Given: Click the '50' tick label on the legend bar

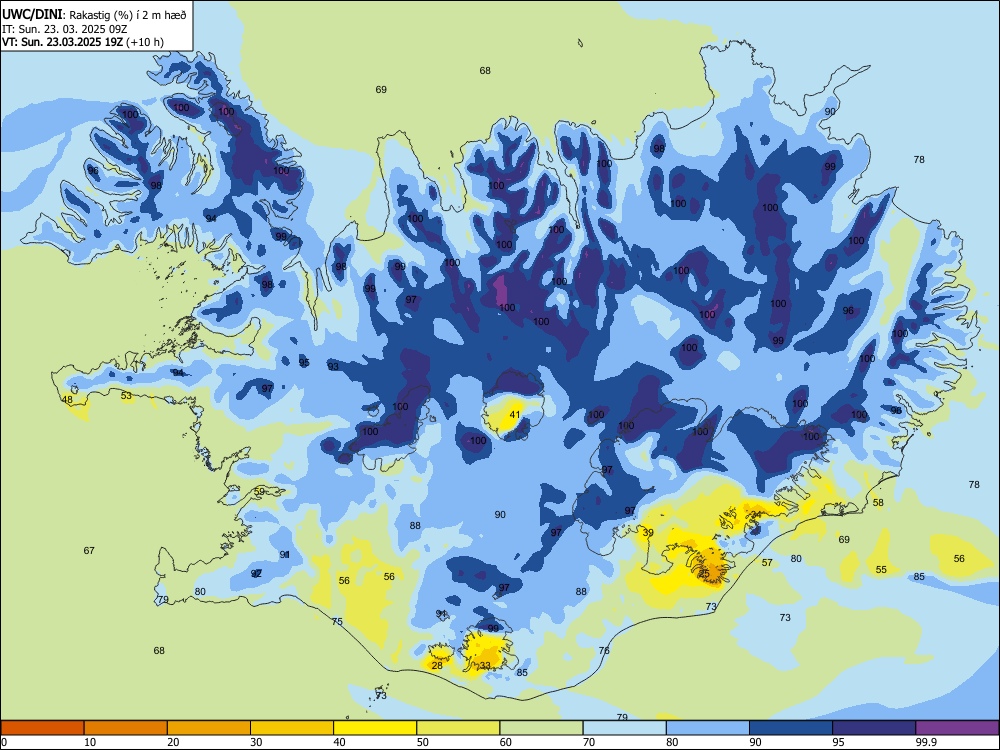Looking at the screenshot, I should point(423,742).
